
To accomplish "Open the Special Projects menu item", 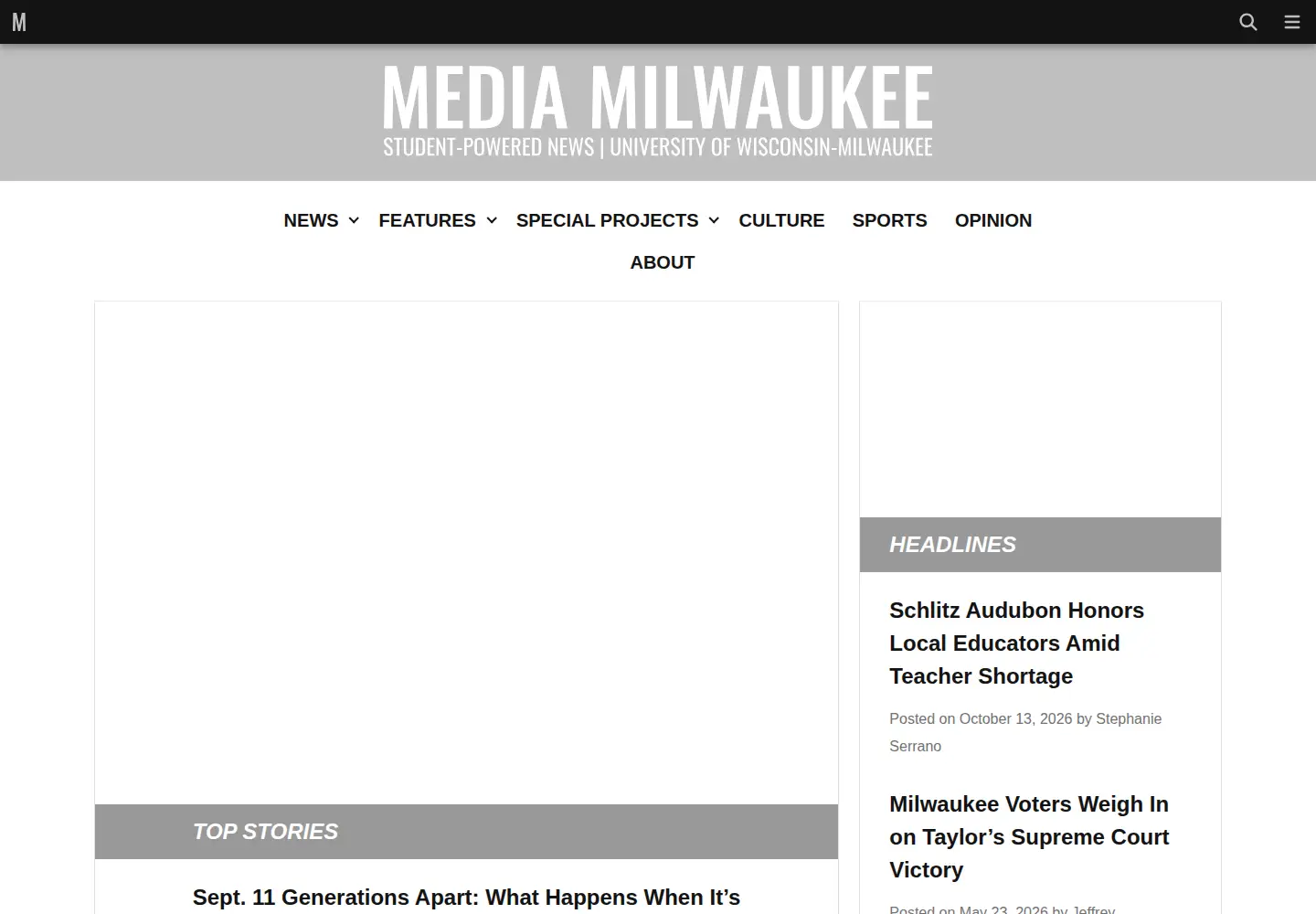I will tap(607, 220).
